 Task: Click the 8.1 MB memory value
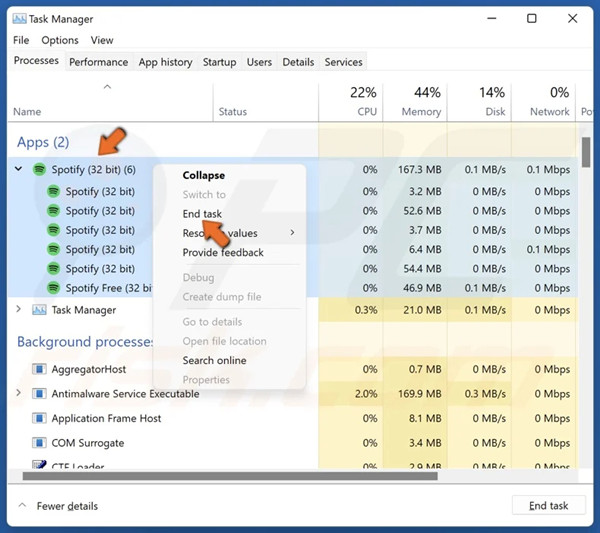425,418
